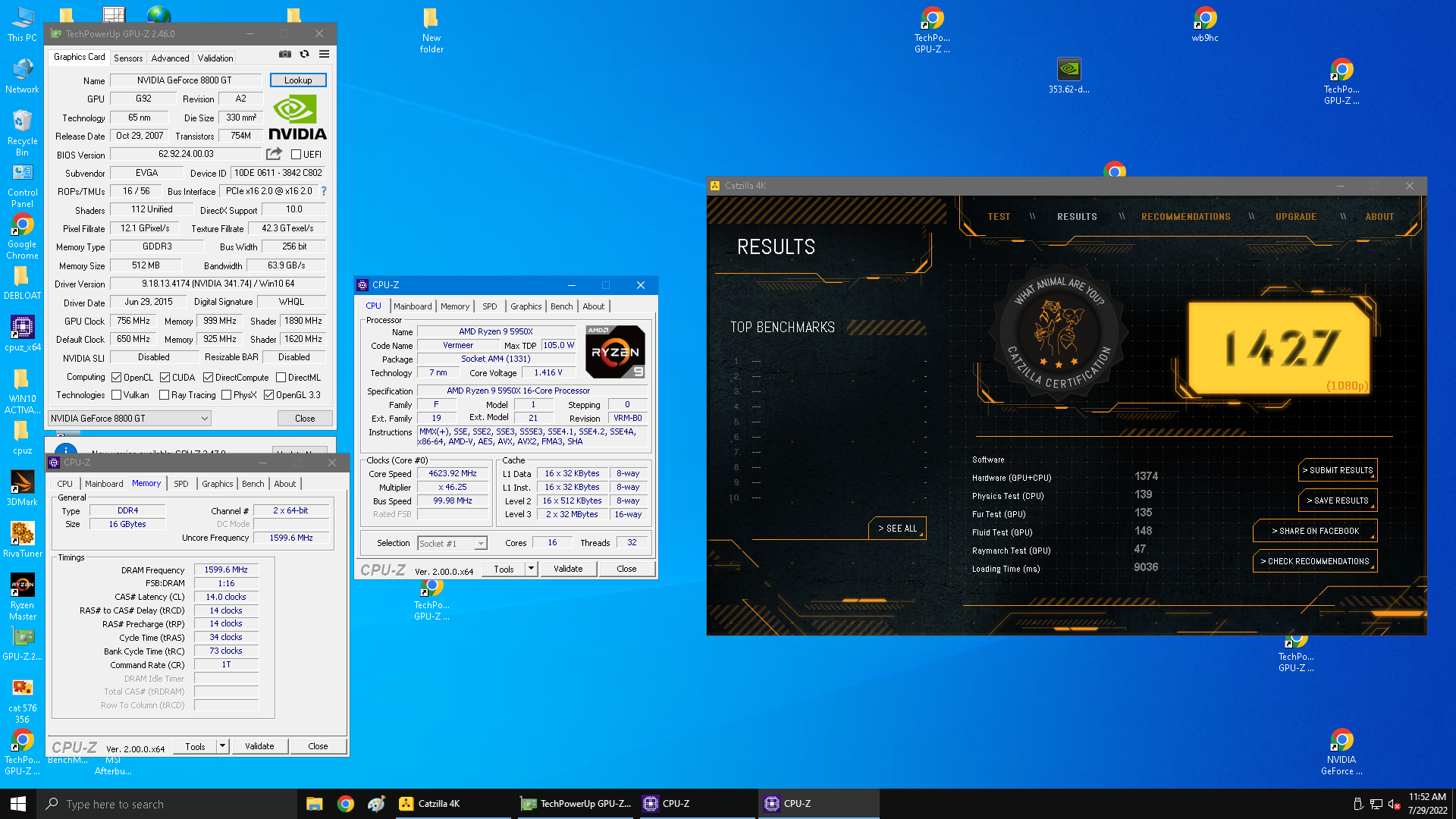Image resolution: width=1456 pixels, height=819 pixels.
Task: Expand Tools dropdown arrow in CPU-Z Memory window
Action: tap(223, 746)
